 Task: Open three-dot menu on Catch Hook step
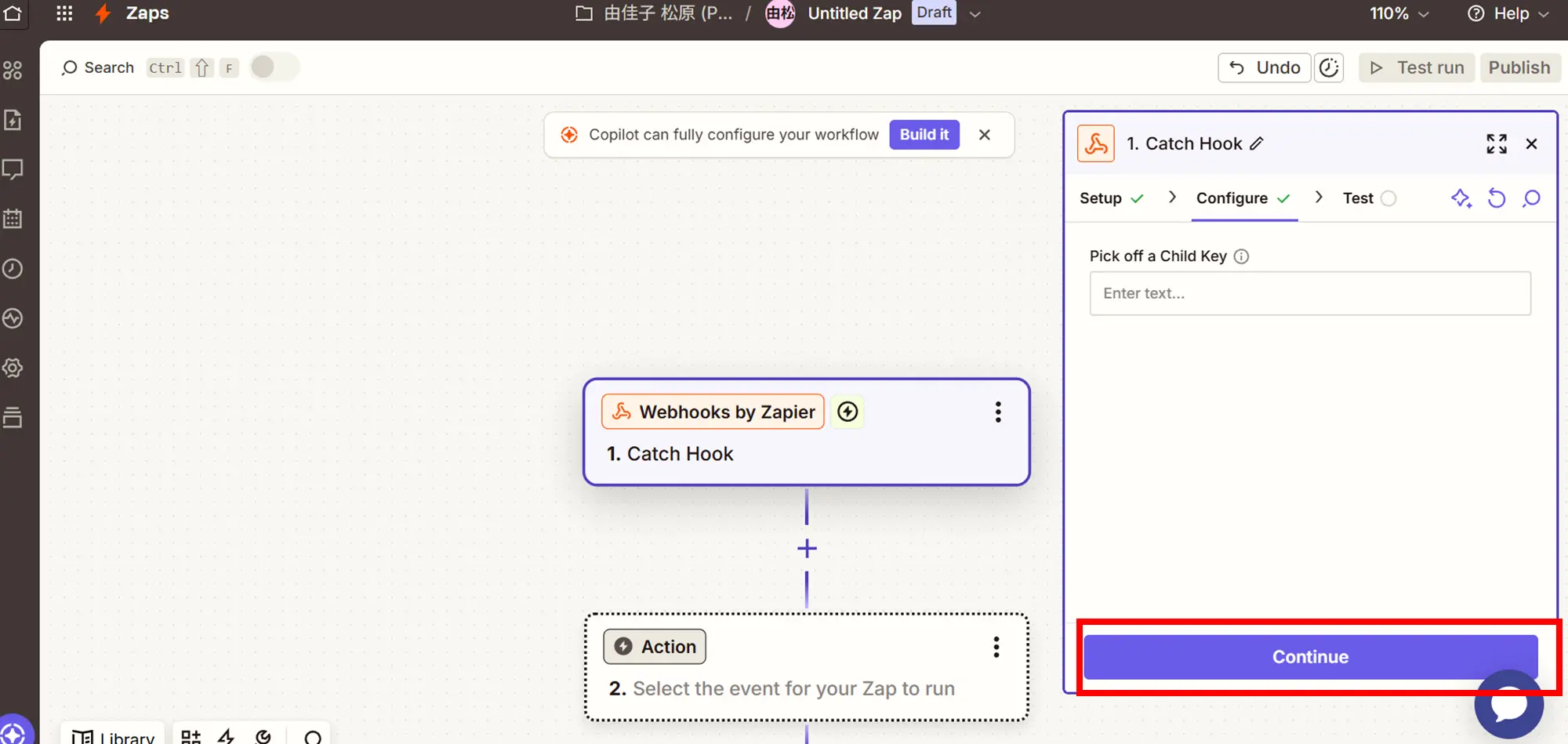997,412
